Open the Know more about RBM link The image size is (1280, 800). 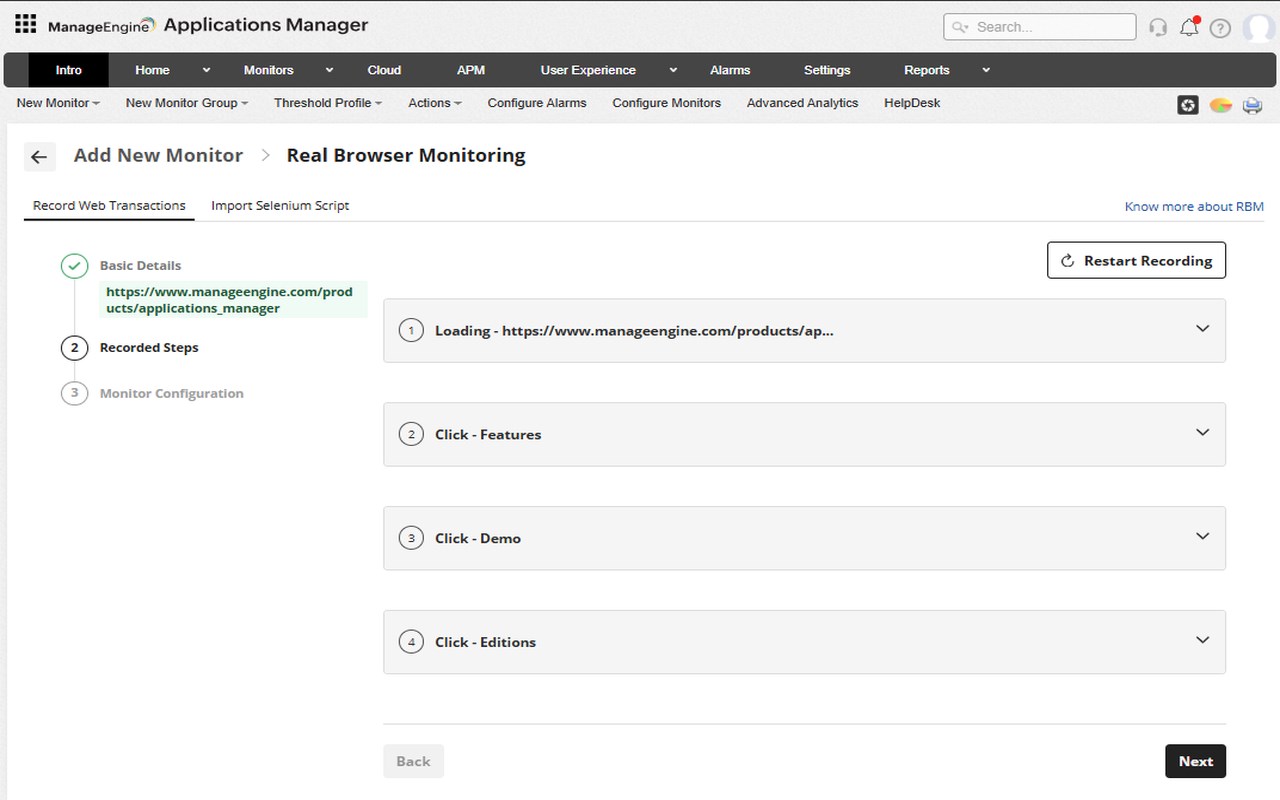(1194, 207)
